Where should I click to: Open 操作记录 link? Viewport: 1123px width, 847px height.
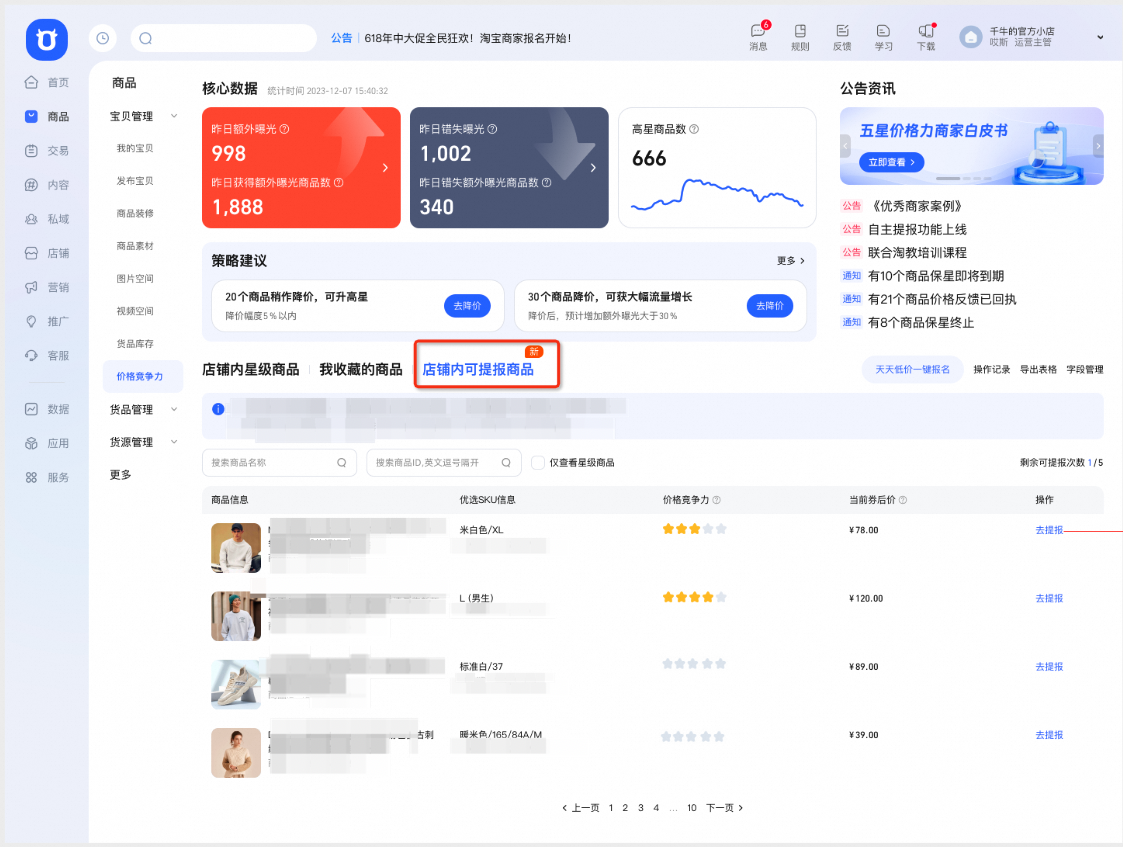click(991, 369)
